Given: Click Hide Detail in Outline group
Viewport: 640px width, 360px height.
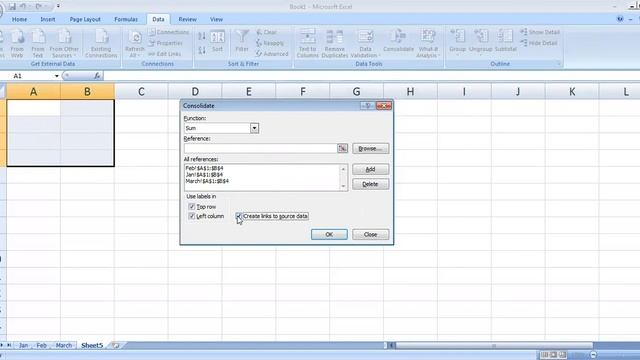Looking at the screenshot, I should click(x=539, y=43).
